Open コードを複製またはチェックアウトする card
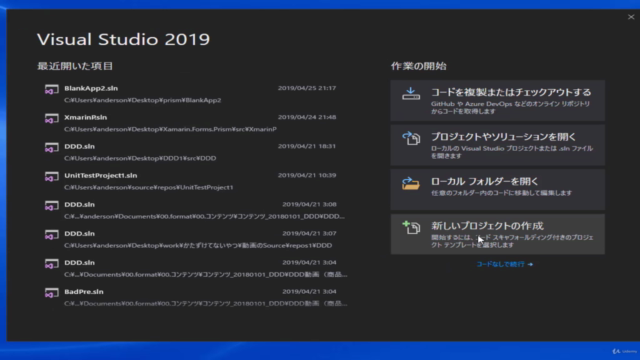This screenshot has height=360, width=640. pos(498,100)
